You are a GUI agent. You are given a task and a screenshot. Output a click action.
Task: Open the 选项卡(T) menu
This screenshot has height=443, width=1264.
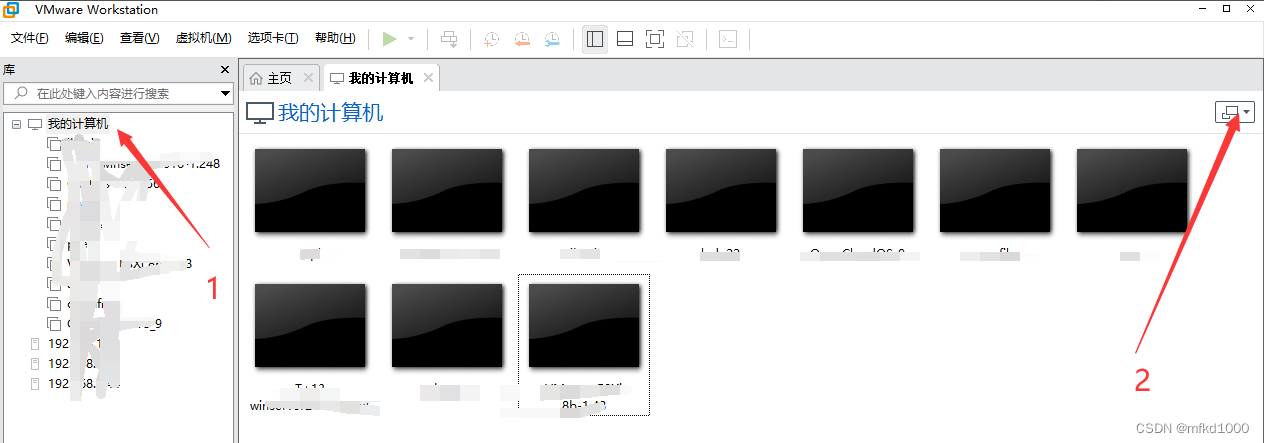tap(273, 38)
